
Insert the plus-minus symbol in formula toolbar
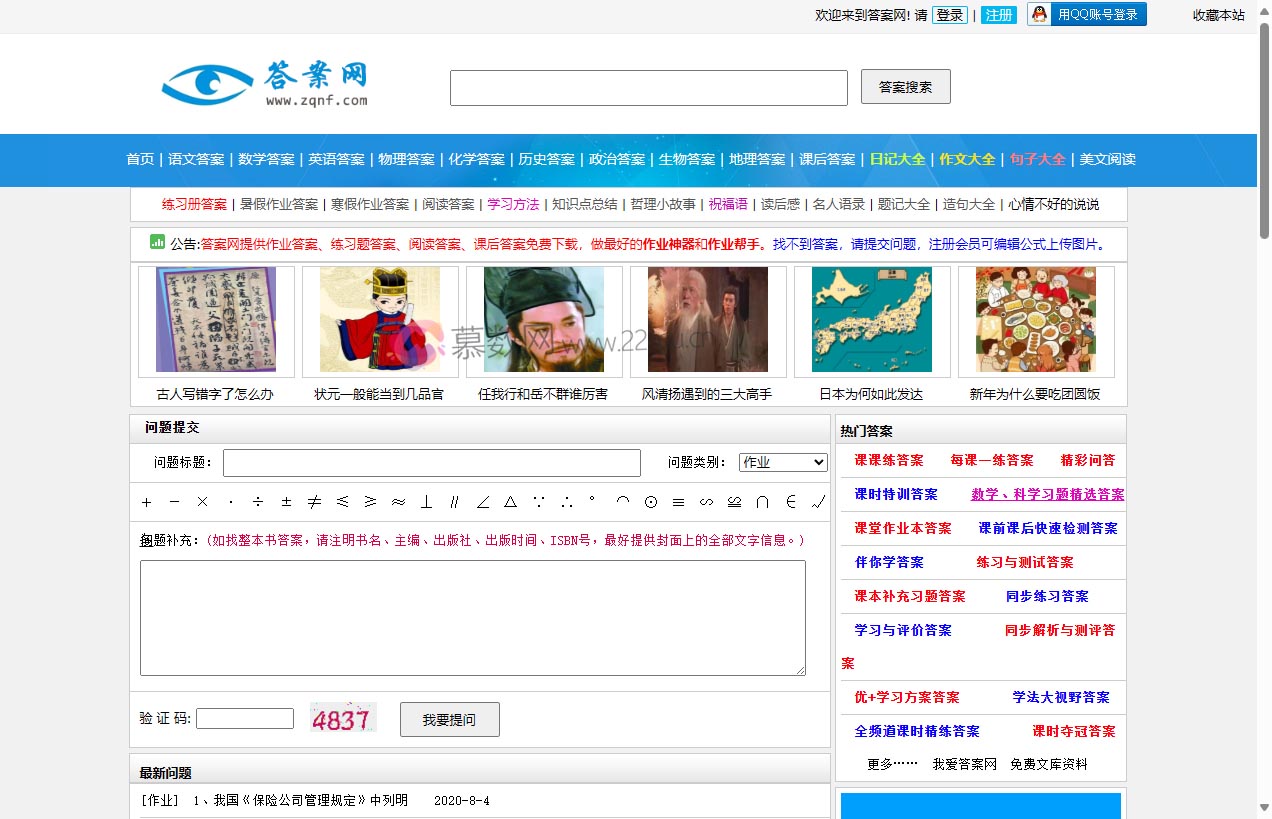coord(285,502)
